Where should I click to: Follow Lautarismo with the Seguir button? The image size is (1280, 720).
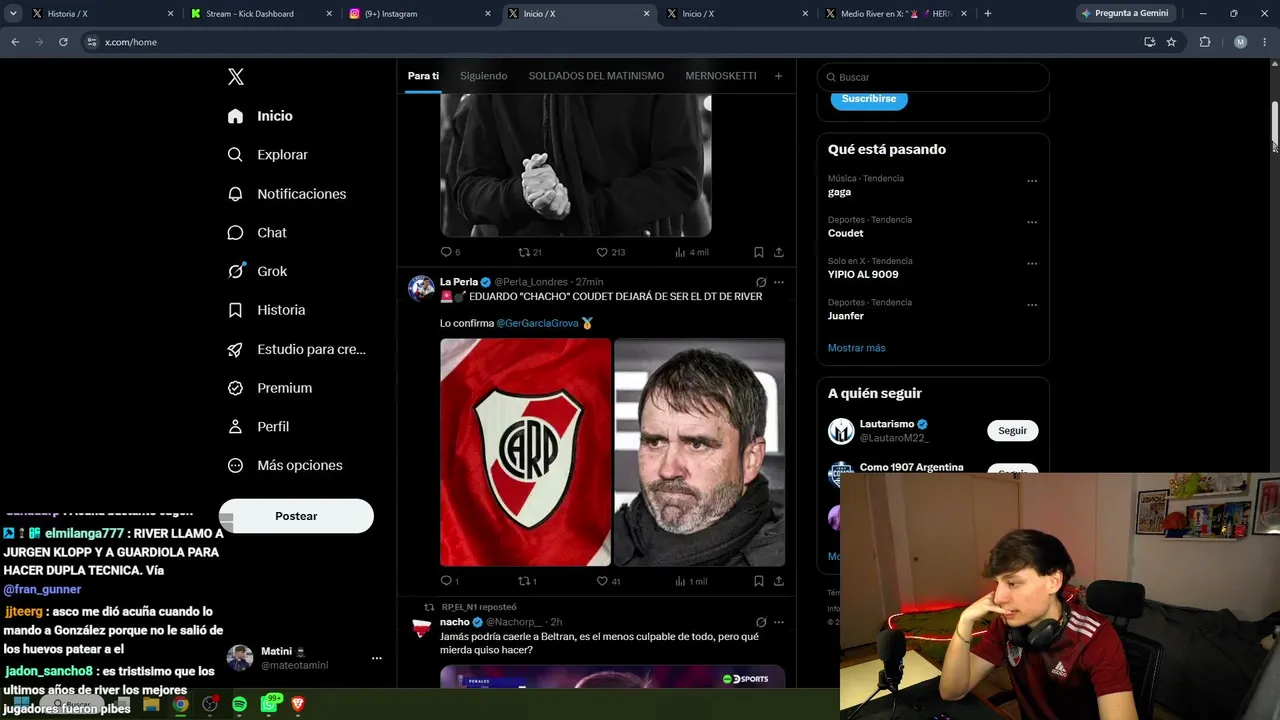(x=1013, y=431)
